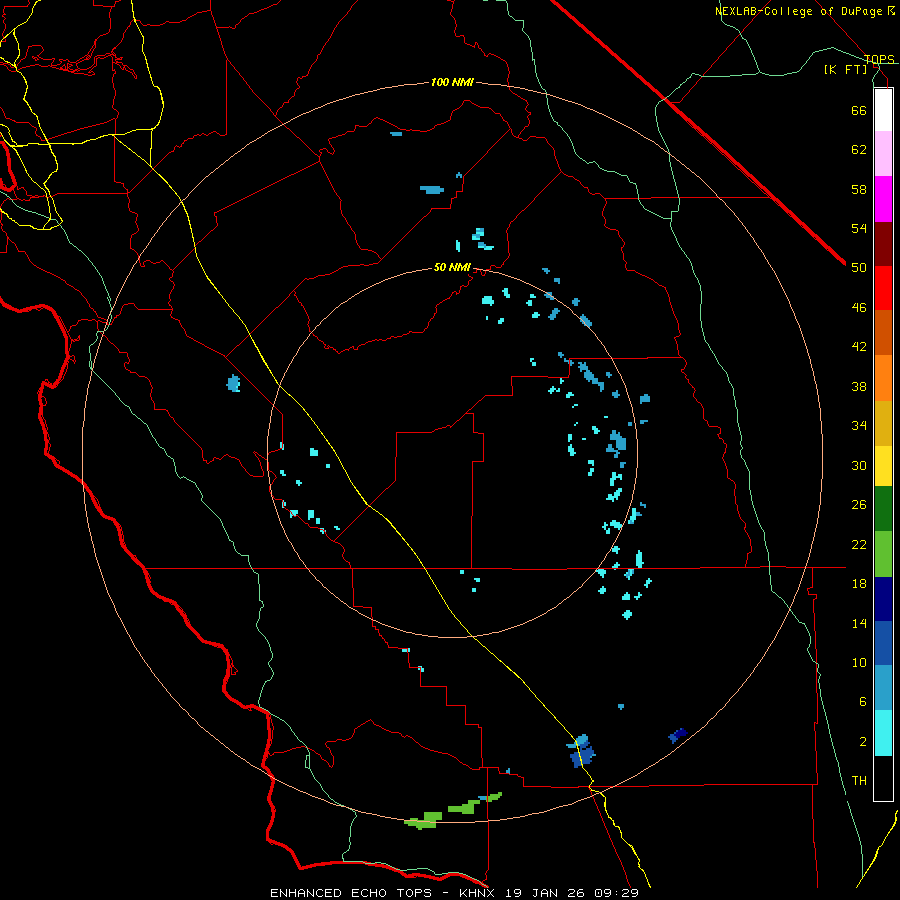Click the orange 42 kft legend swatch
900x900 pixels.
883,378
